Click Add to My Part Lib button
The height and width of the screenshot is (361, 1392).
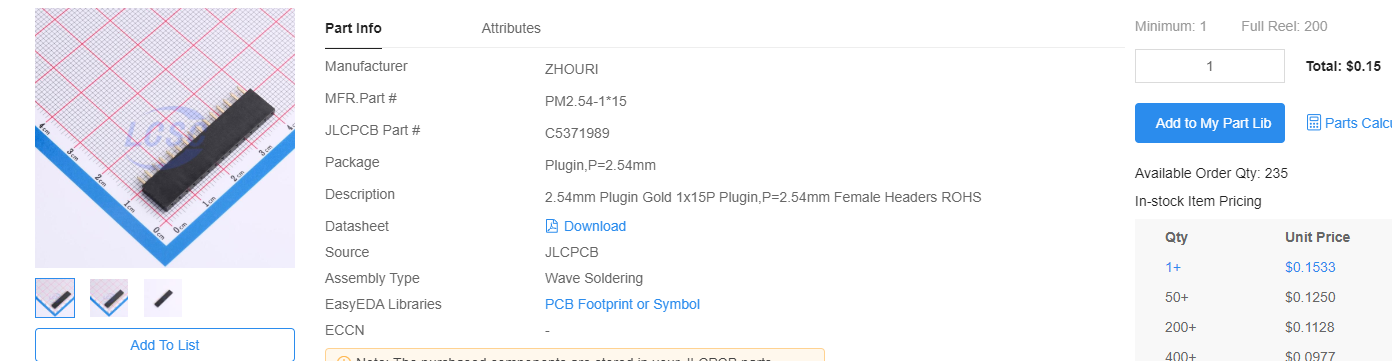1210,123
